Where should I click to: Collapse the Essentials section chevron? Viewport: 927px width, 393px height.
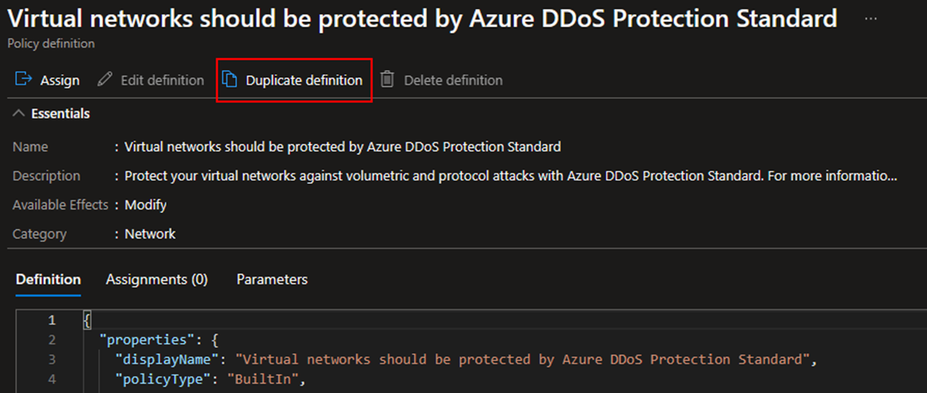(x=20, y=113)
